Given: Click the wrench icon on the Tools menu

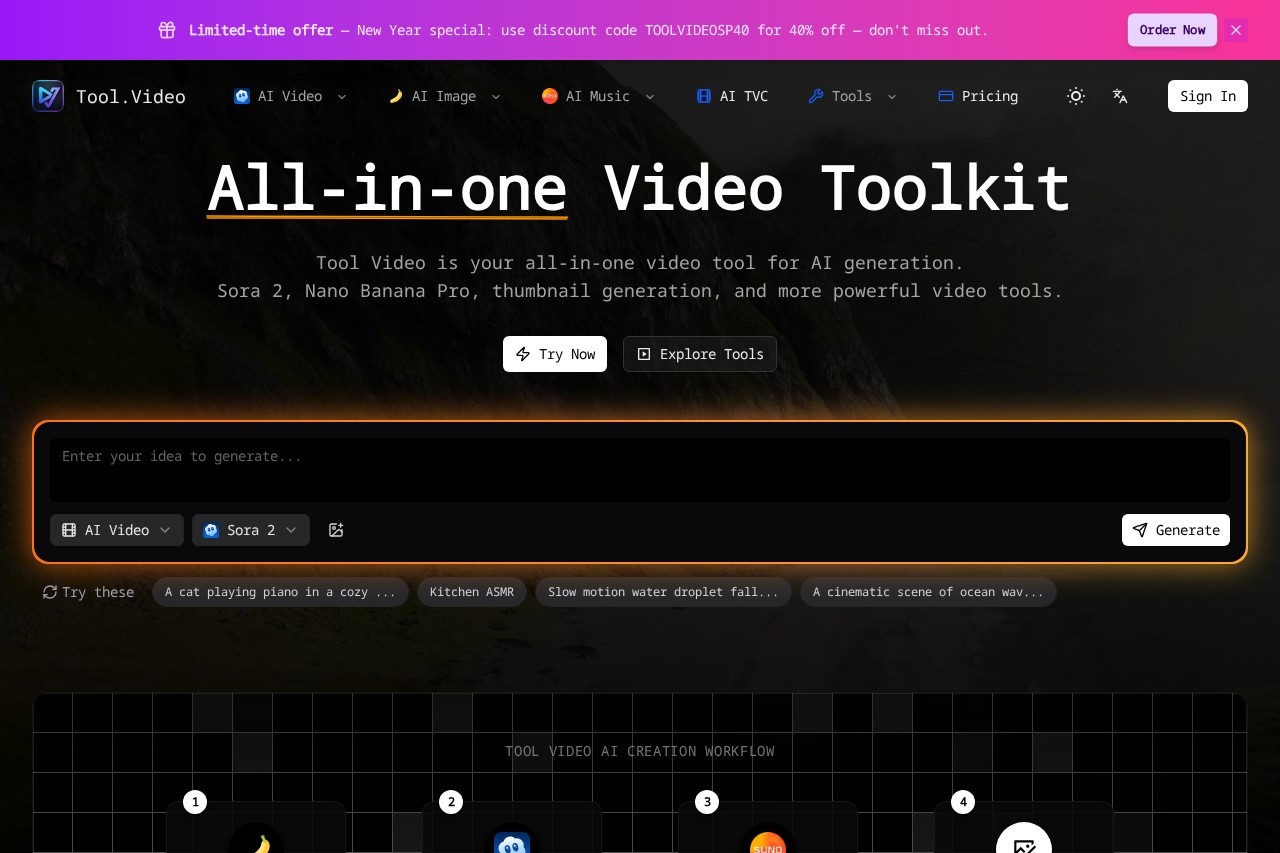Looking at the screenshot, I should (817, 96).
